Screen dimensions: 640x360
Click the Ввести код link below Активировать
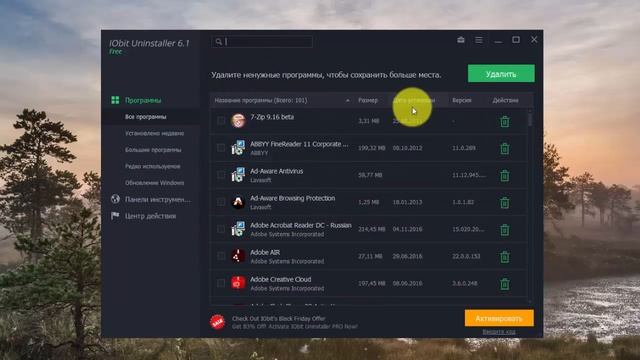(x=499, y=332)
